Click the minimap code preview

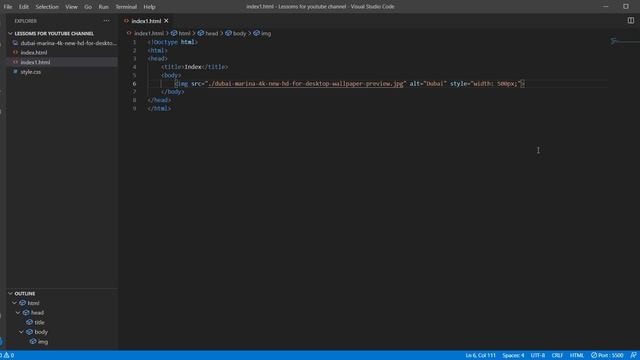[624, 41]
